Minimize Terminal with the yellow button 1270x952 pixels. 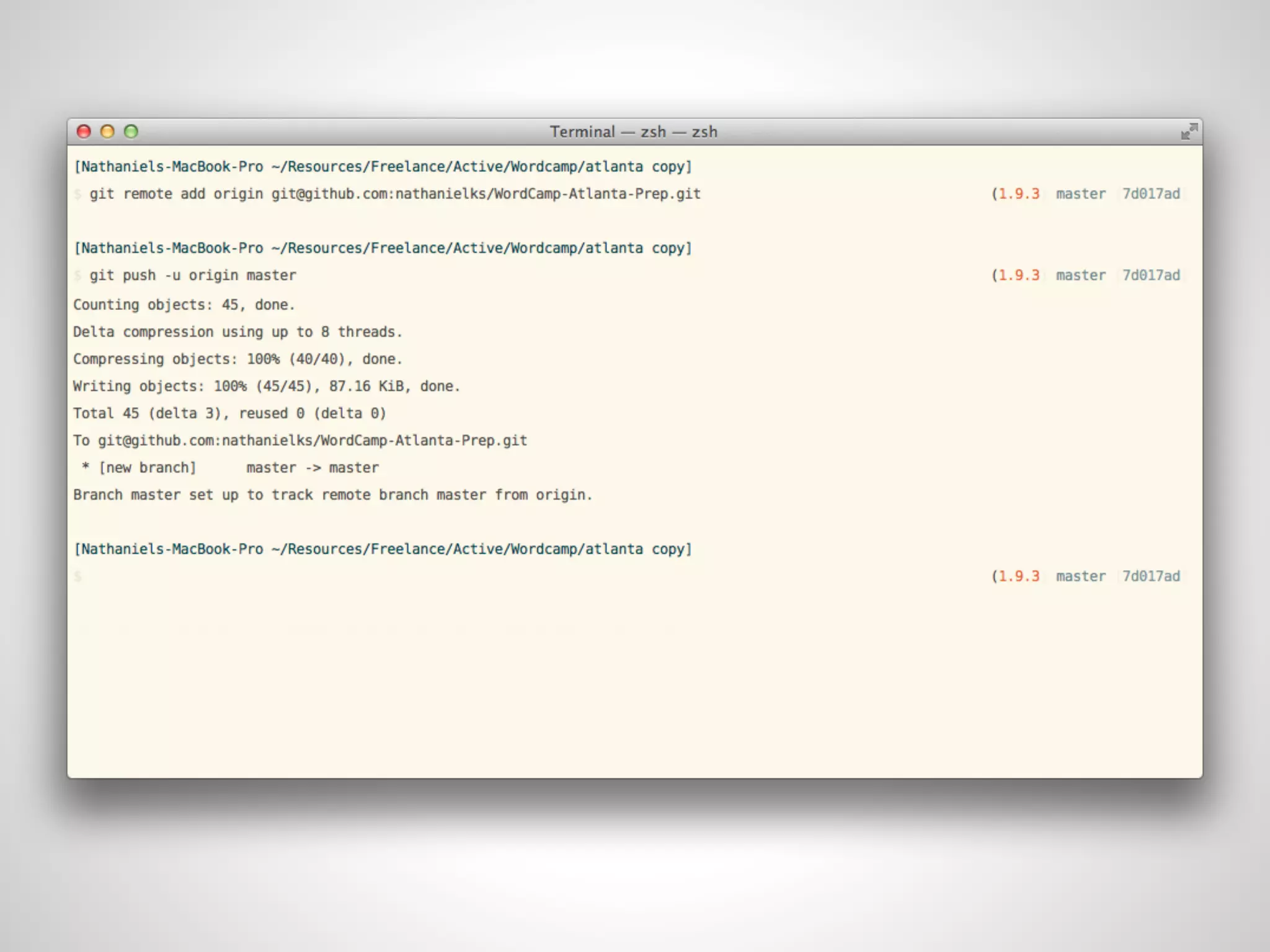(x=107, y=131)
